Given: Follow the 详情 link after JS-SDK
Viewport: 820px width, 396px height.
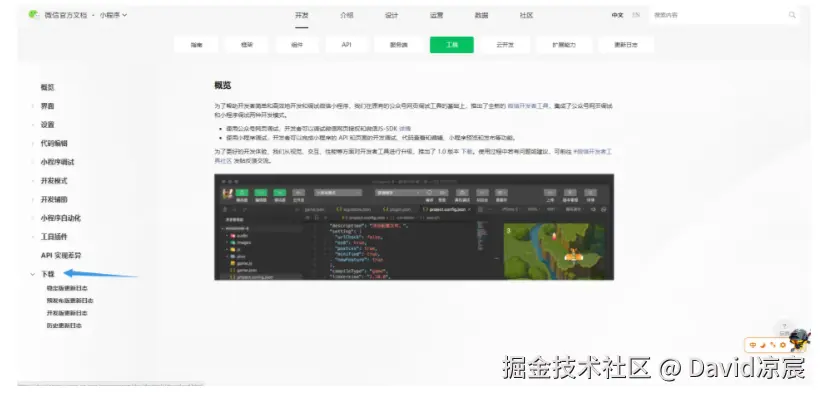Looking at the screenshot, I should [x=405, y=128].
